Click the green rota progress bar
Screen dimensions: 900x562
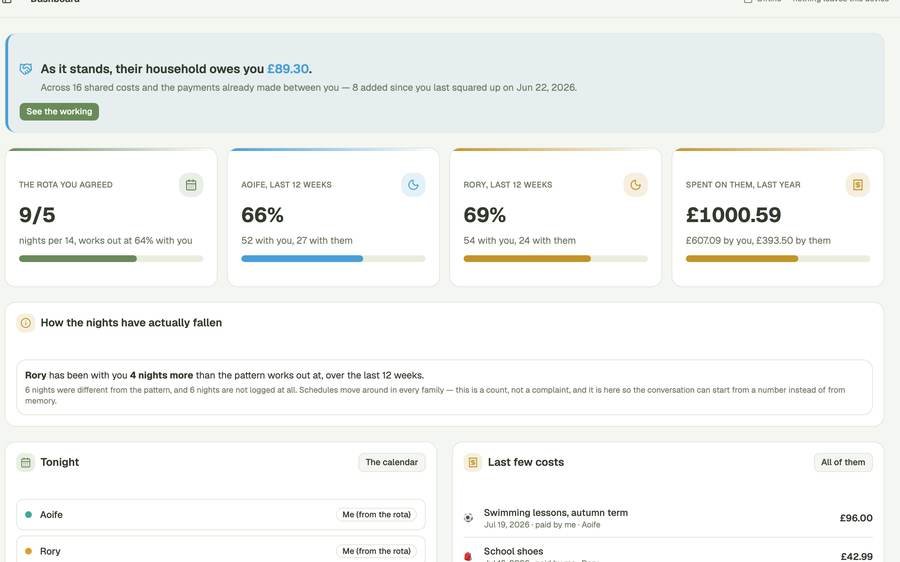111,259
